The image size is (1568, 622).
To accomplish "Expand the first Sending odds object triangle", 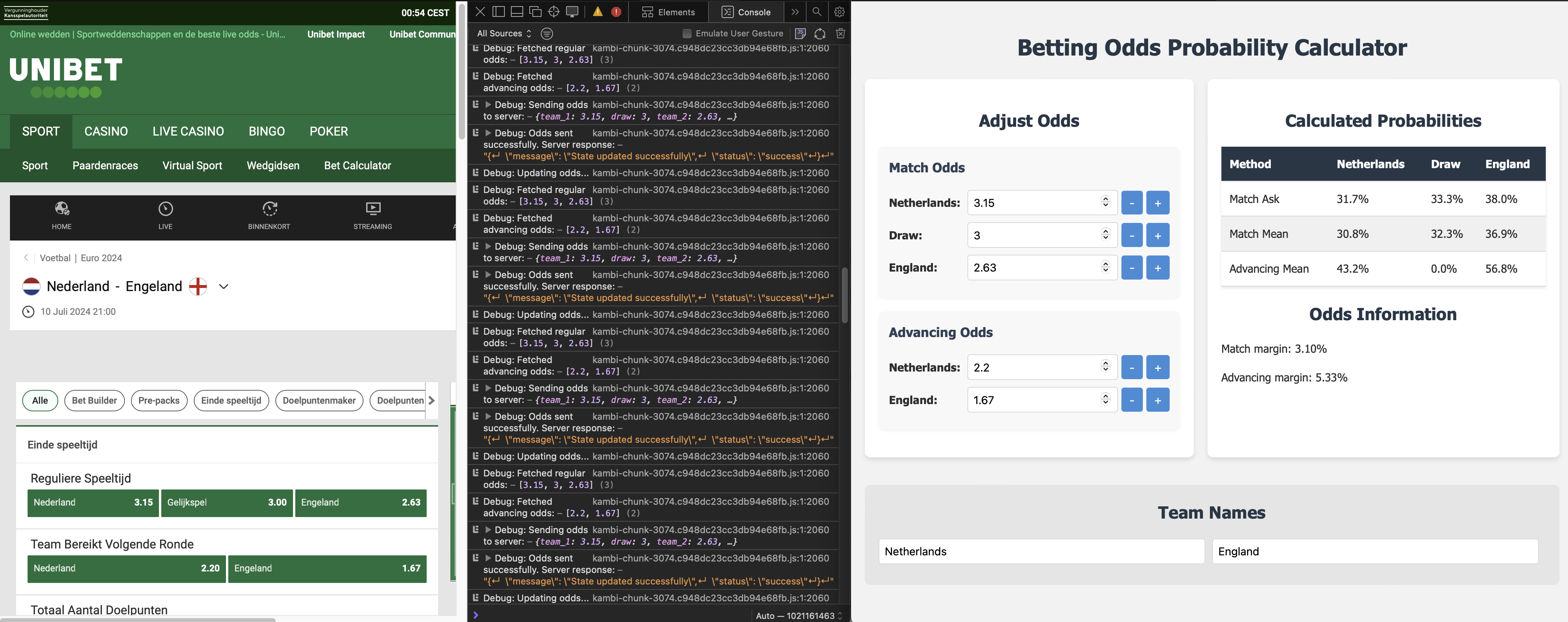I will tap(488, 105).
